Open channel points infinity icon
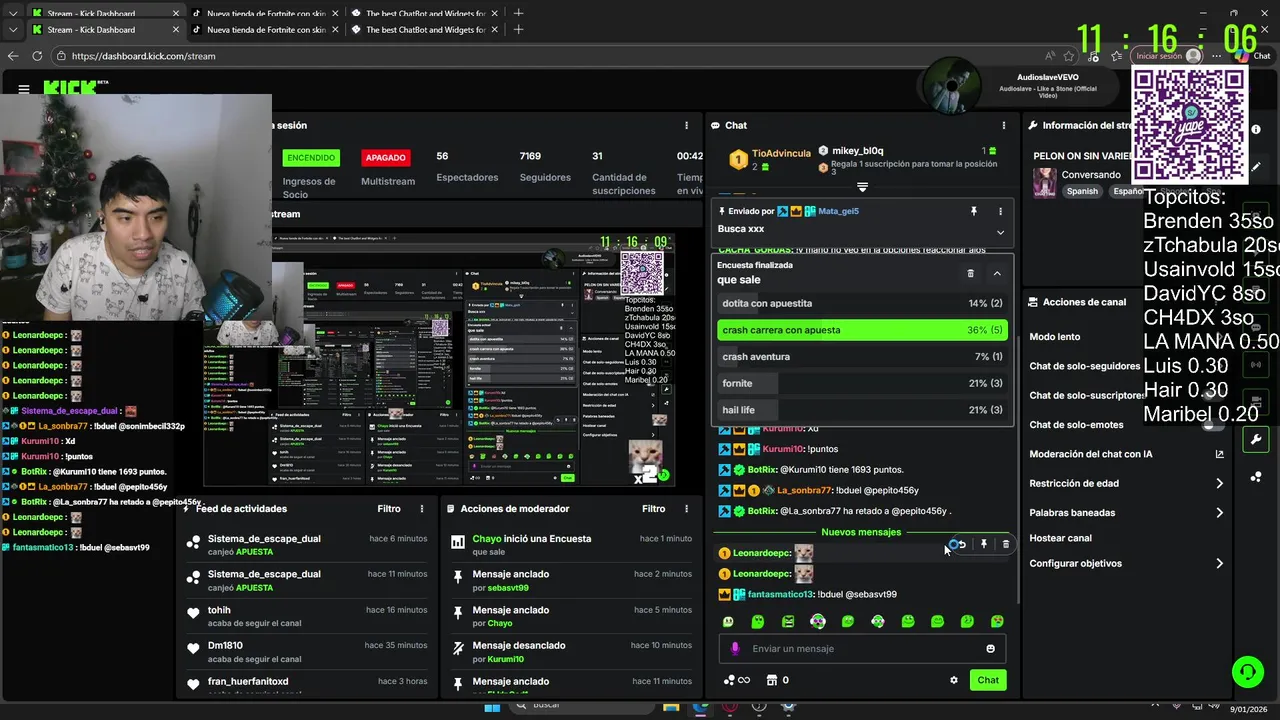 tap(737, 680)
